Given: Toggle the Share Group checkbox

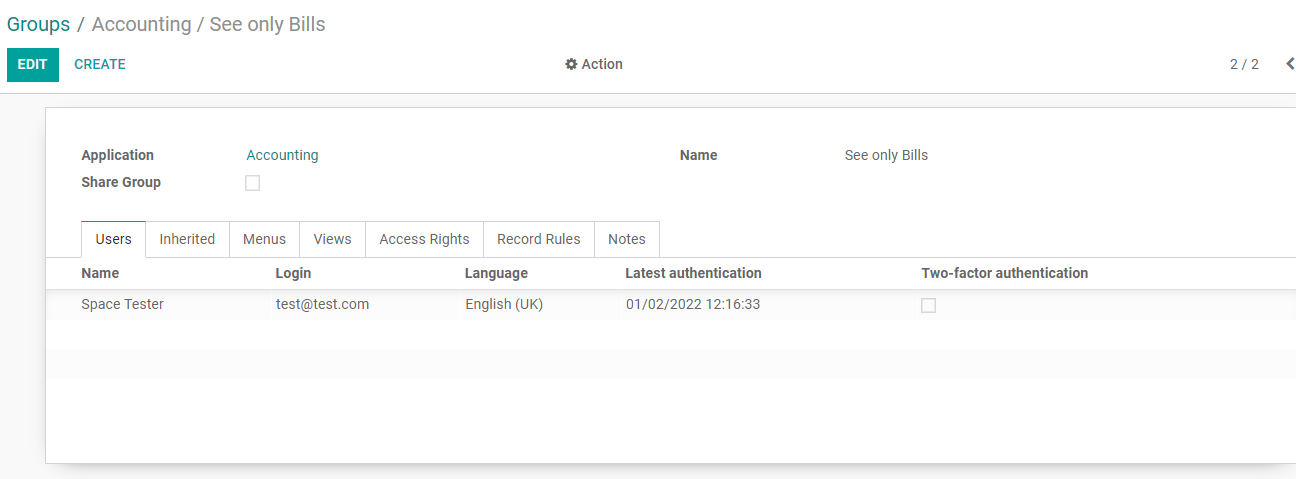Looking at the screenshot, I should pyautogui.click(x=253, y=183).
